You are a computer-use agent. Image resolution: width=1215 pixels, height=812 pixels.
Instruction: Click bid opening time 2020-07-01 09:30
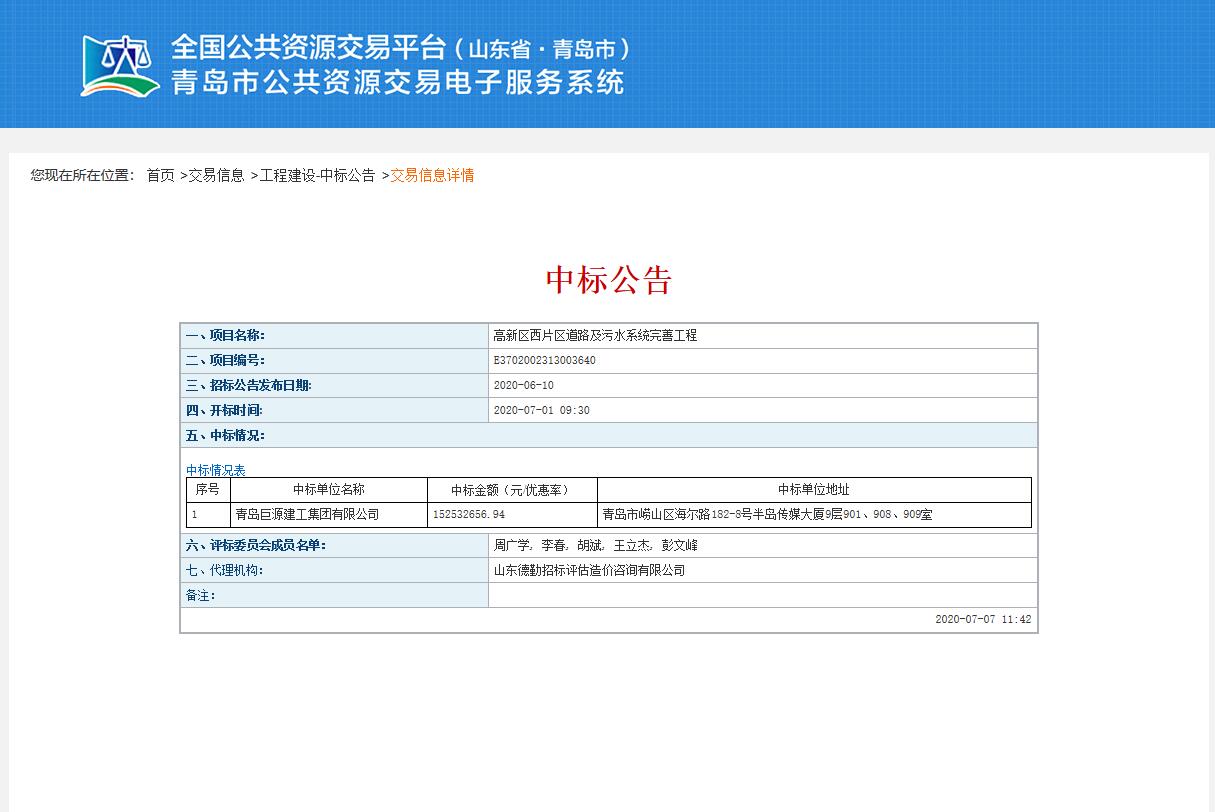541,411
